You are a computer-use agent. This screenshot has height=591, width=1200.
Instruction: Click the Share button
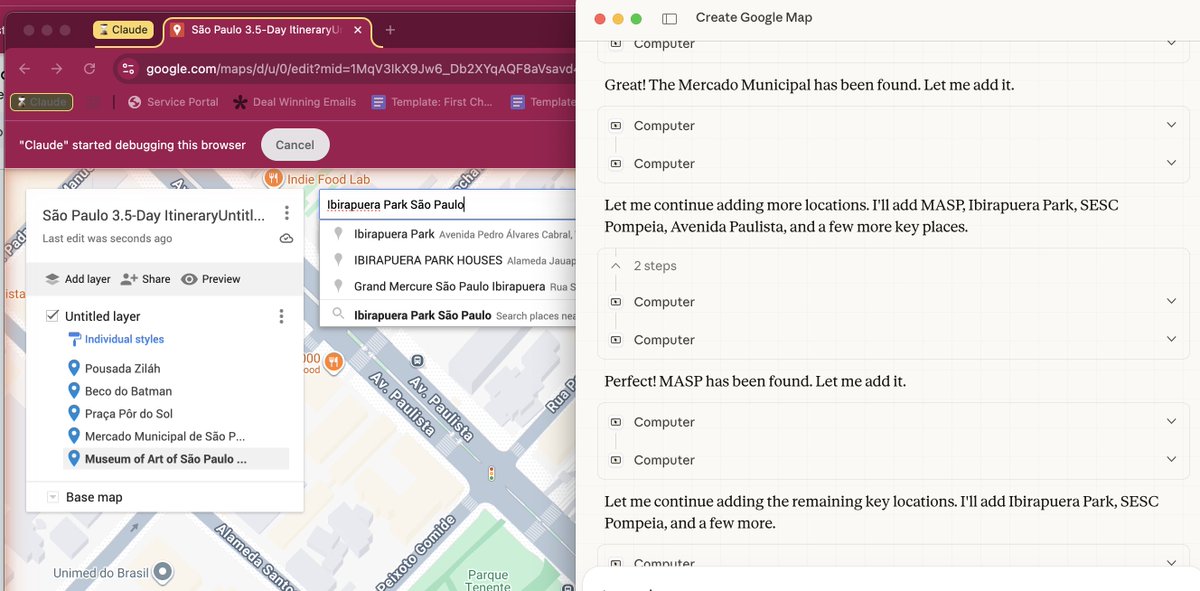point(145,279)
